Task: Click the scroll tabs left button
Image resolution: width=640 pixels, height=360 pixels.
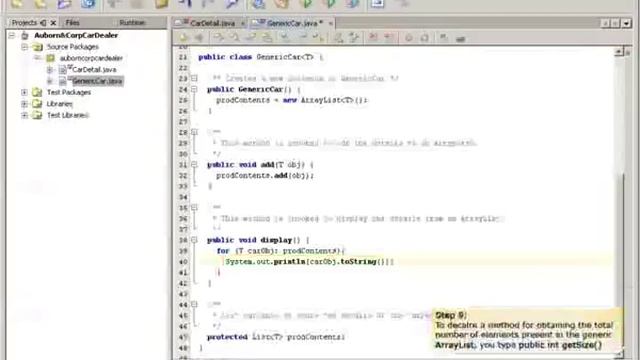Action: tap(606, 23)
